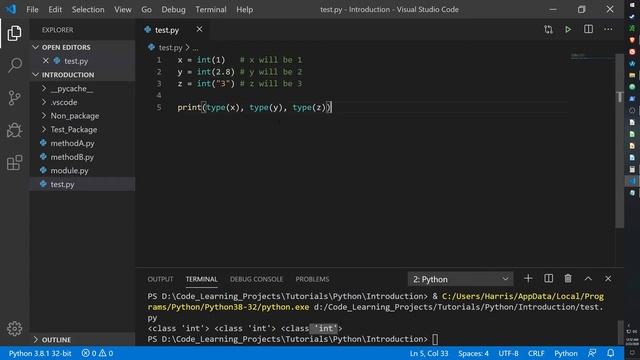Click the Python language mode in status bar
640x360 pixels.
pos(566,353)
